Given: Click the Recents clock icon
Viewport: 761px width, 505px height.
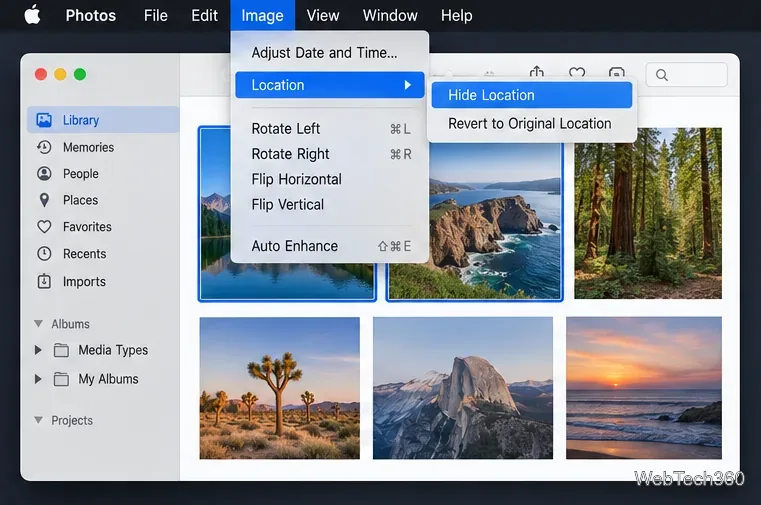Looking at the screenshot, I should (x=44, y=254).
